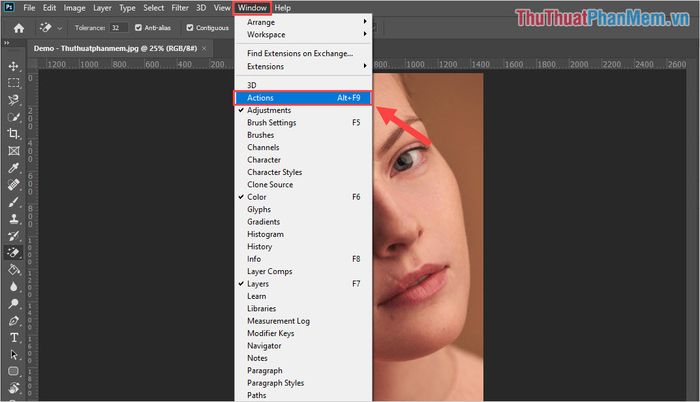Select the Rectangular Marquee tool
Screen dimensions: 700x402
tap(13, 83)
